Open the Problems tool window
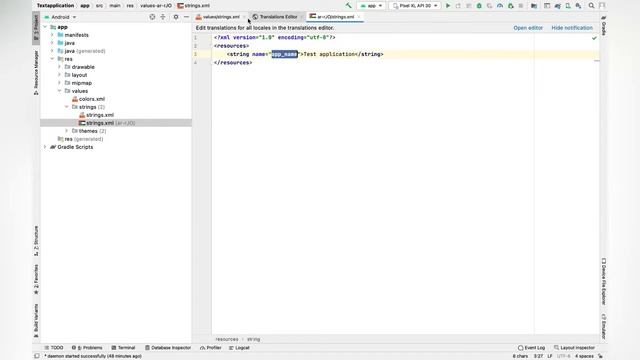Screen dimensions: 640x360 (x=87, y=348)
